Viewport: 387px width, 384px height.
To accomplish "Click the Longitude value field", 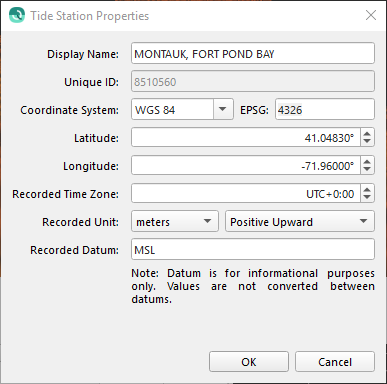I will (246, 165).
